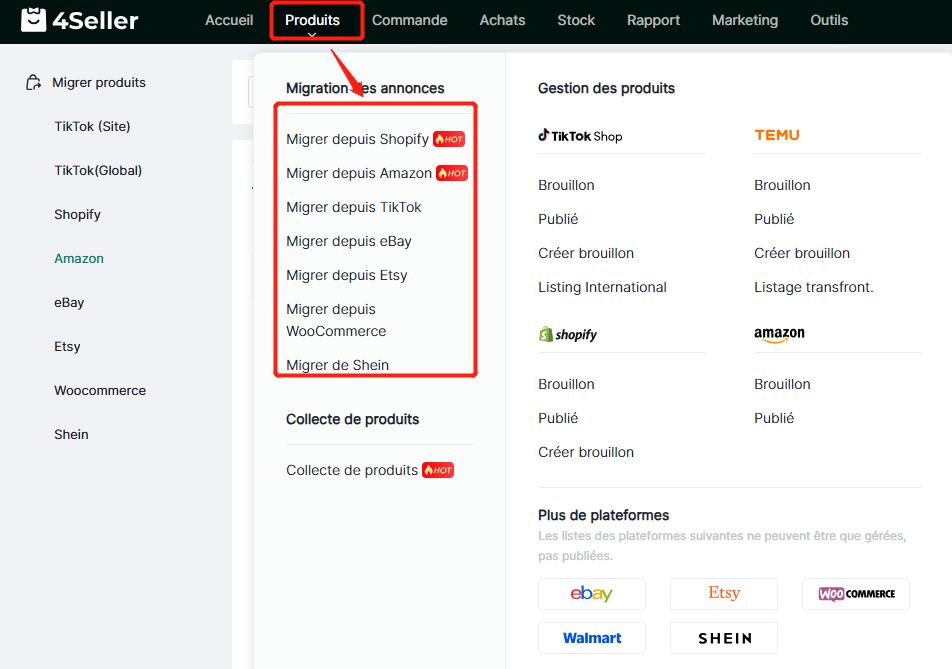Click the Plus de plateformes heading
Image resolution: width=952 pixels, height=669 pixels.
click(x=604, y=515)
